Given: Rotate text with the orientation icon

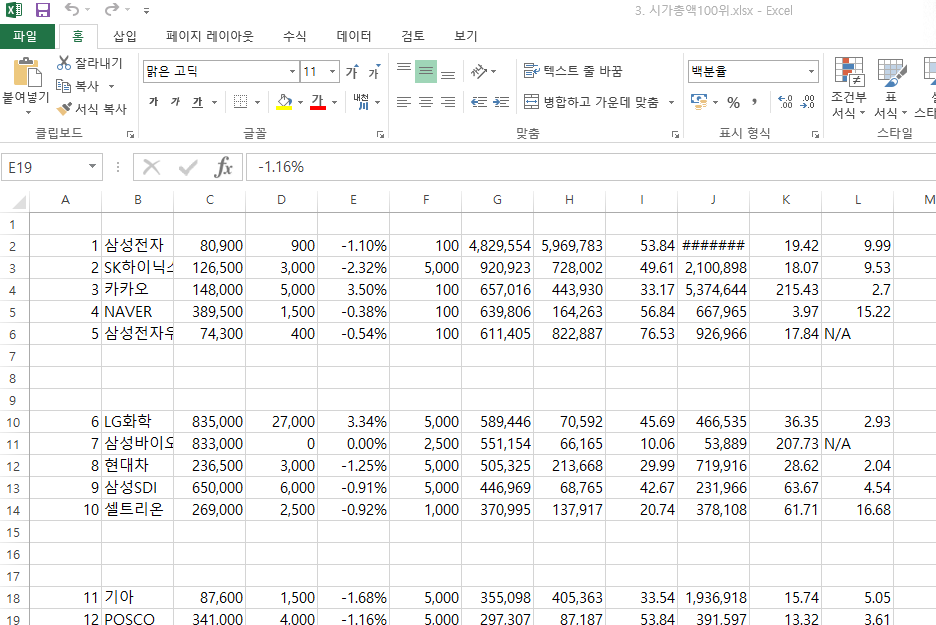Looking at the screenshot, I should [479, 71].
